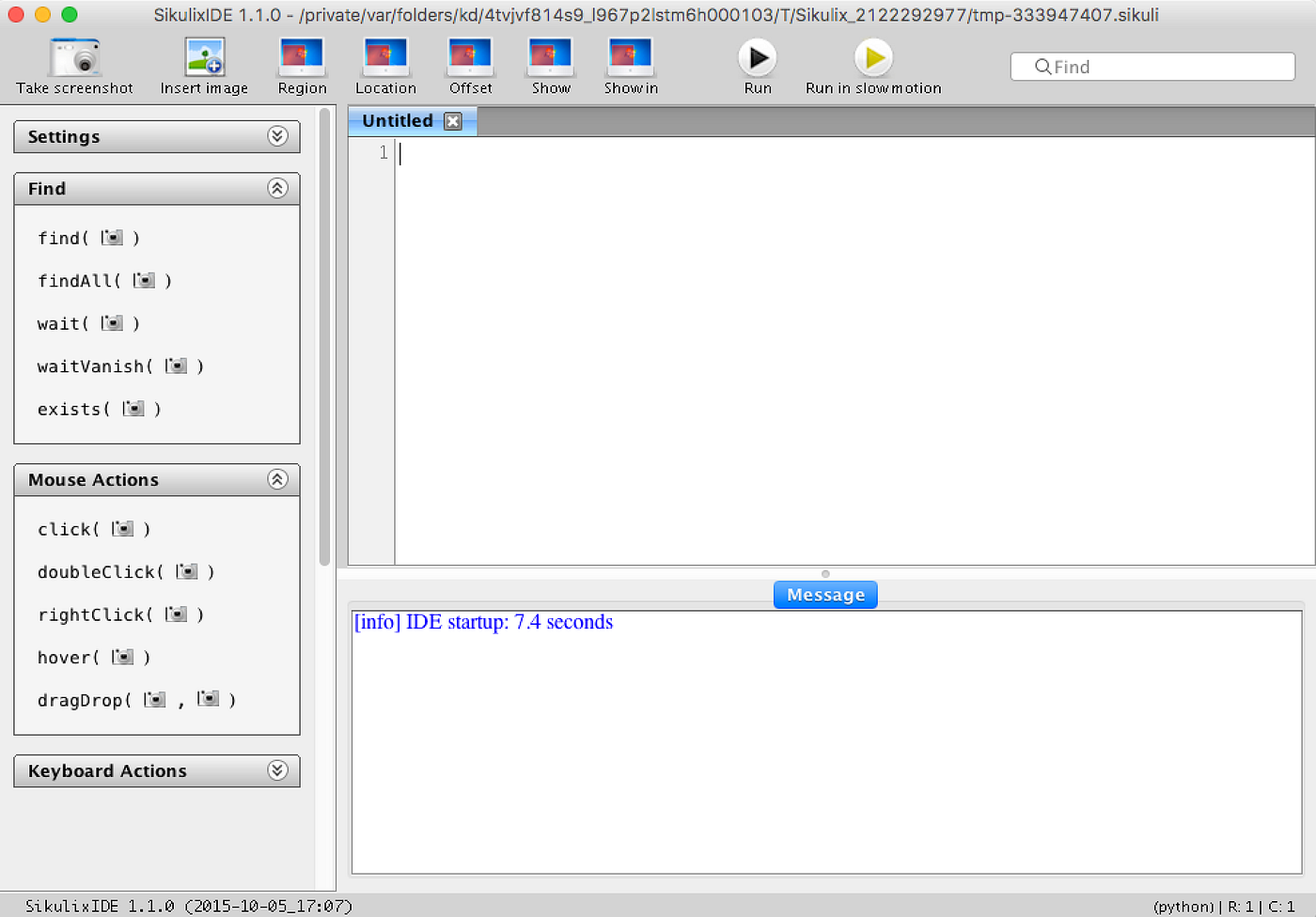Expand the Keyboard Actions section

click(277, 770)
